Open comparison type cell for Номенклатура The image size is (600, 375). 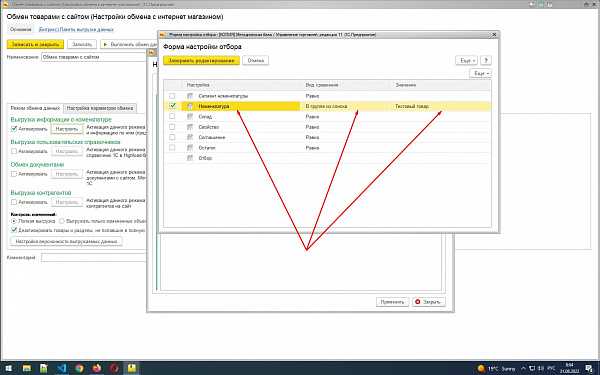(347, 106)
